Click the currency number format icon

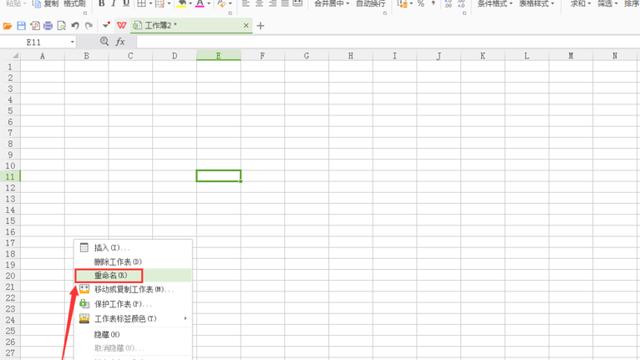[402, 4]
